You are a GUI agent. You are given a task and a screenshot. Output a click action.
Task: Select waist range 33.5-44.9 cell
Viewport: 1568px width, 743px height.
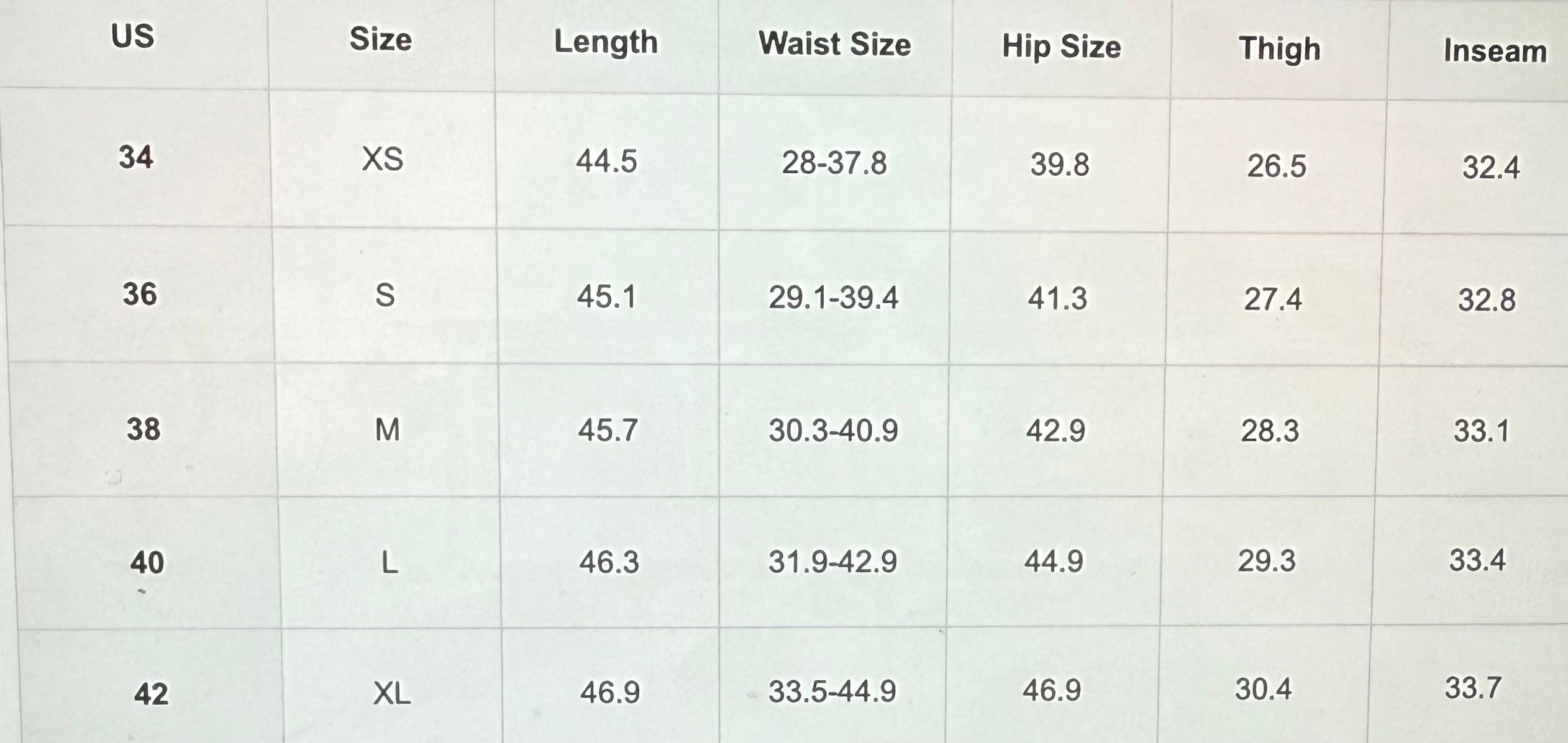832,691
